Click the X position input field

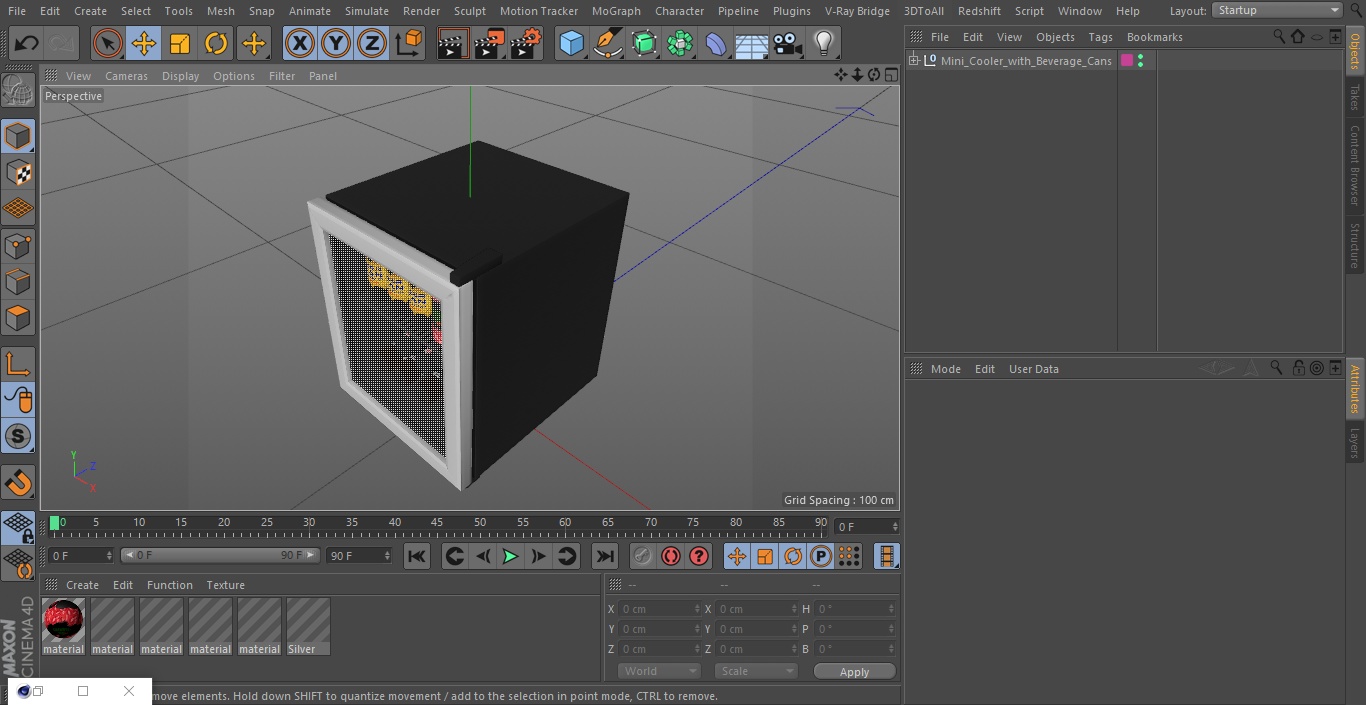point(659,609)
